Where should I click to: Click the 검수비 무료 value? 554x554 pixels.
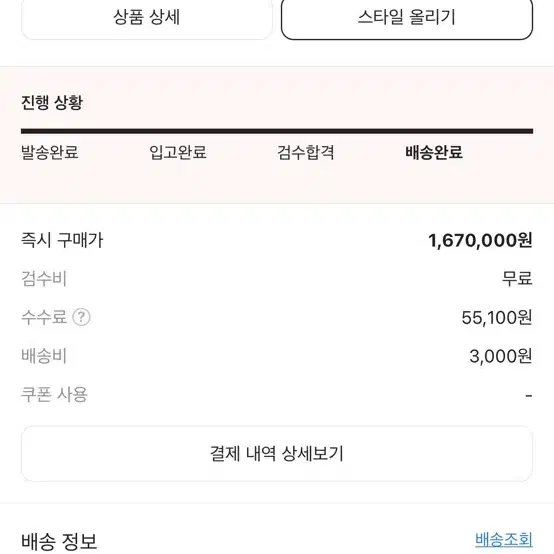(x=517, y=278)
